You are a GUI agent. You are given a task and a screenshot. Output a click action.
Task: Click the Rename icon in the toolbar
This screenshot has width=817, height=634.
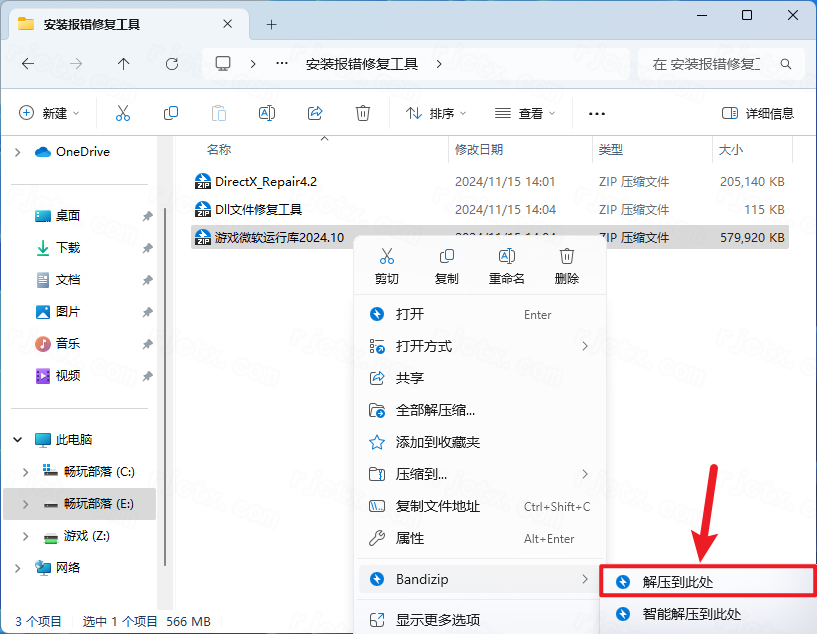tap(267, 113)
